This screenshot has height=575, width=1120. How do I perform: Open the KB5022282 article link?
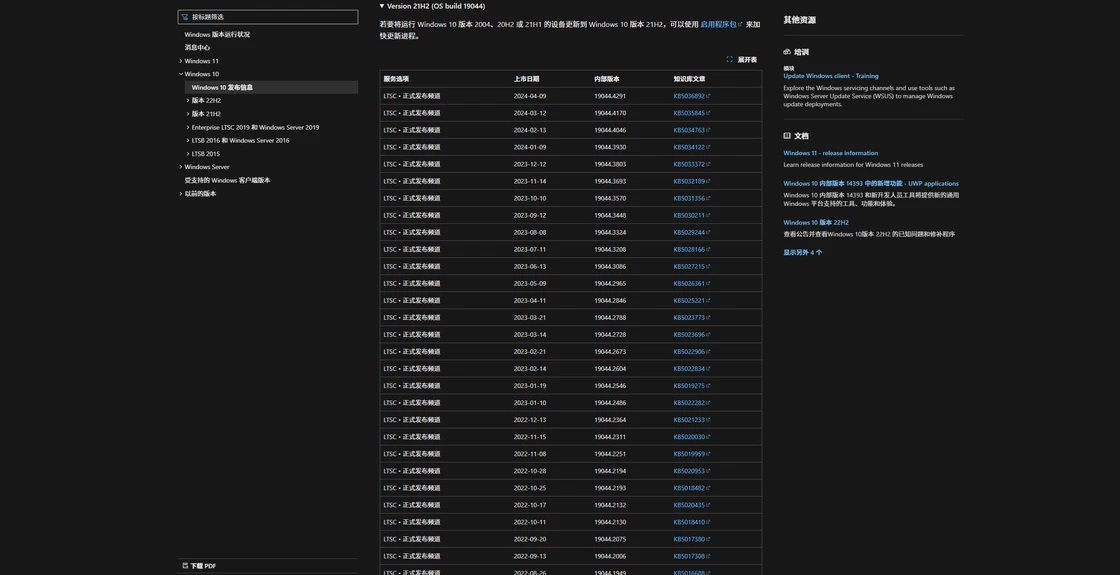(691, 403)
